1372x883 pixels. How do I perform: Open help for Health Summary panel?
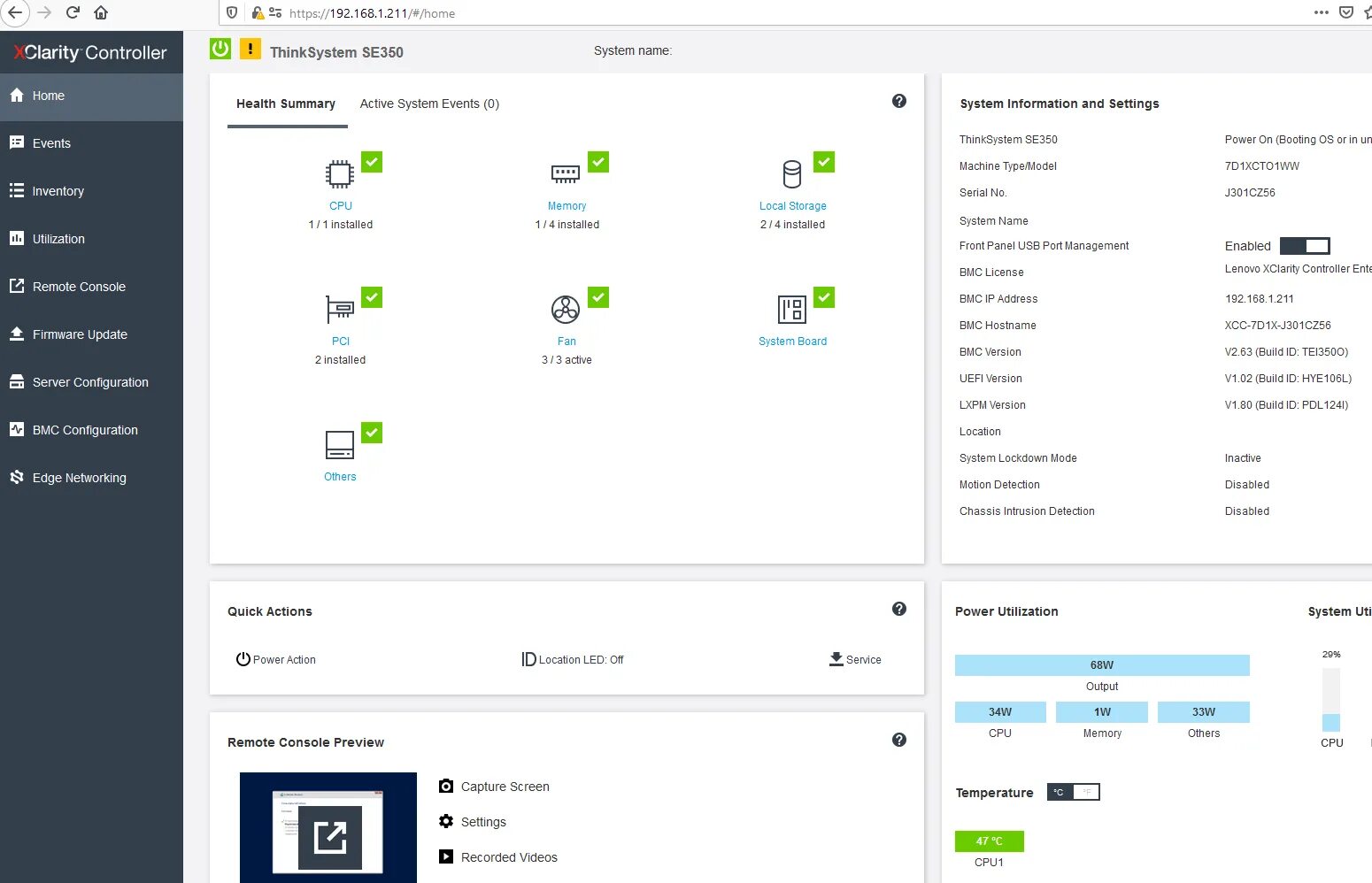pyautogui.click(x=899, y=101)
